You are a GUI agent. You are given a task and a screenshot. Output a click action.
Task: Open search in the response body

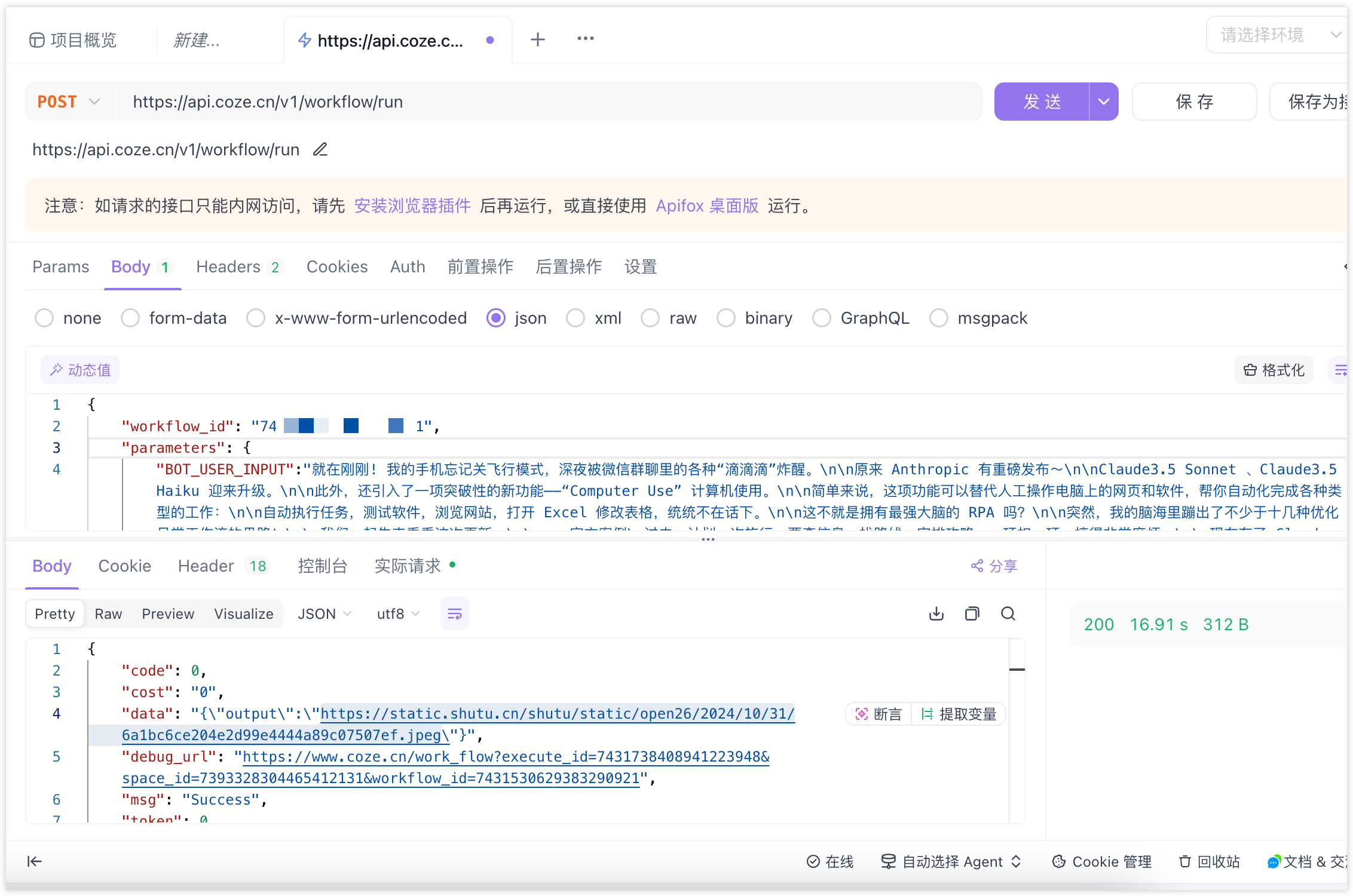(x=1008, y=614)
